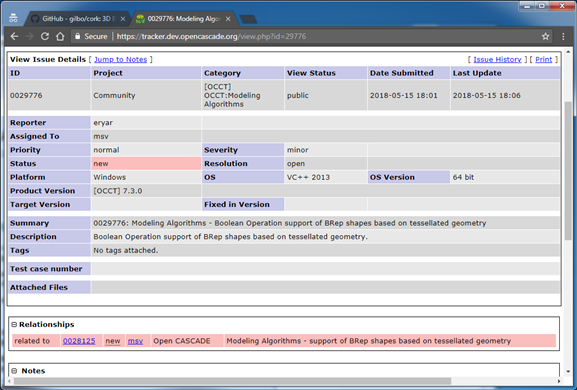Click the Platform value Windows
This screenshot has width=577, height=390.
point(110,177)
